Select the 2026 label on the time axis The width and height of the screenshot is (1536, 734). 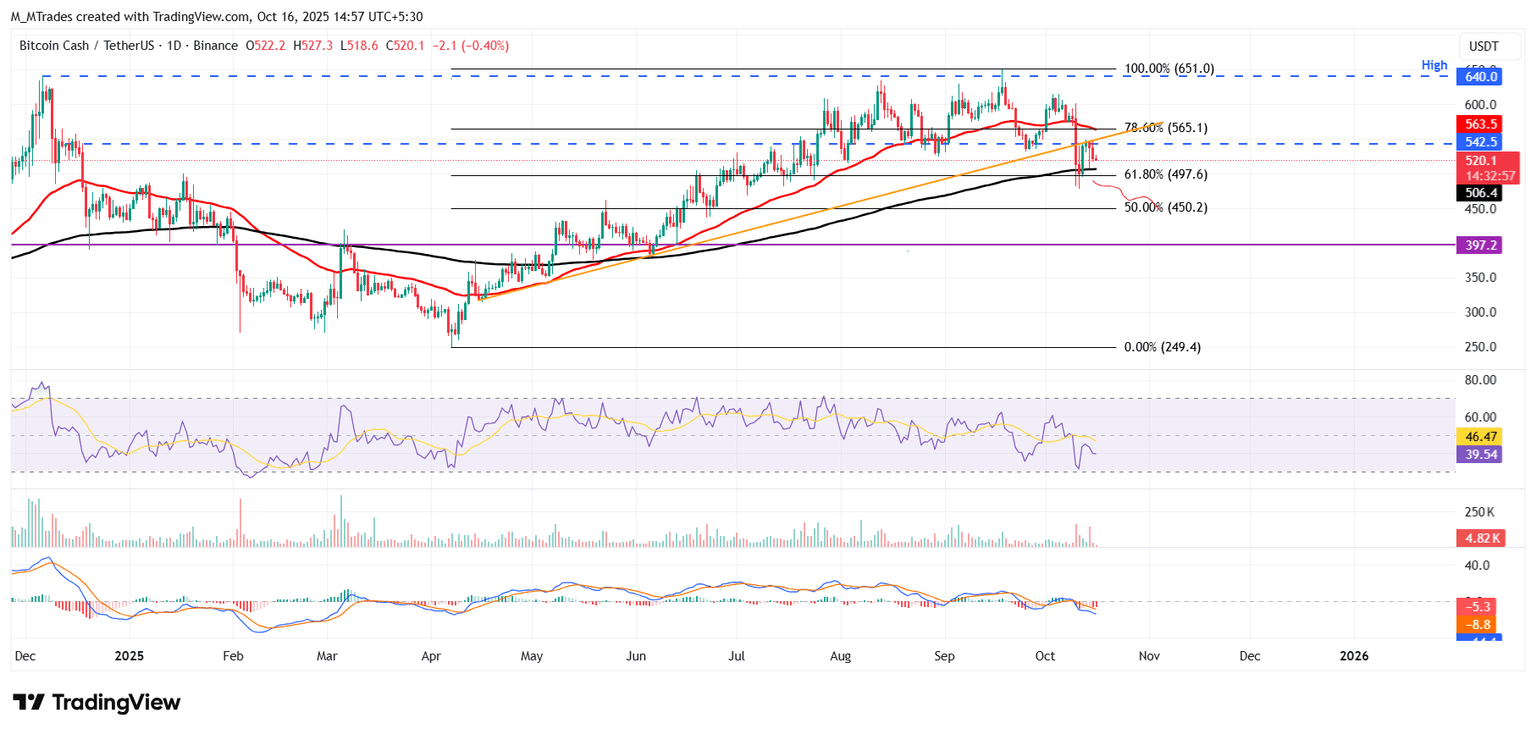pos(1354,656)
